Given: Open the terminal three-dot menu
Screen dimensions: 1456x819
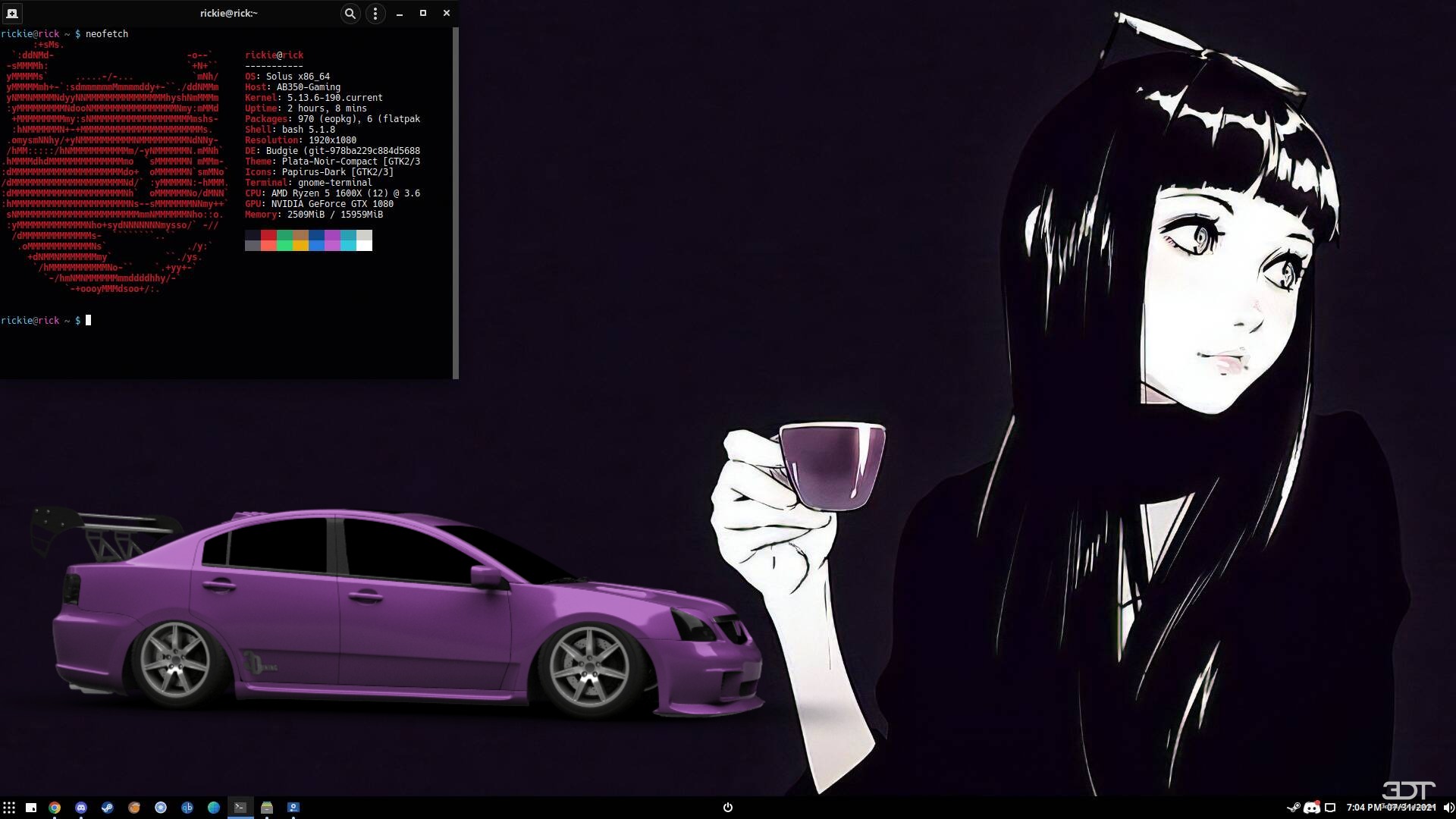Looking at the screenshot, I should click(x=375, y=14).
